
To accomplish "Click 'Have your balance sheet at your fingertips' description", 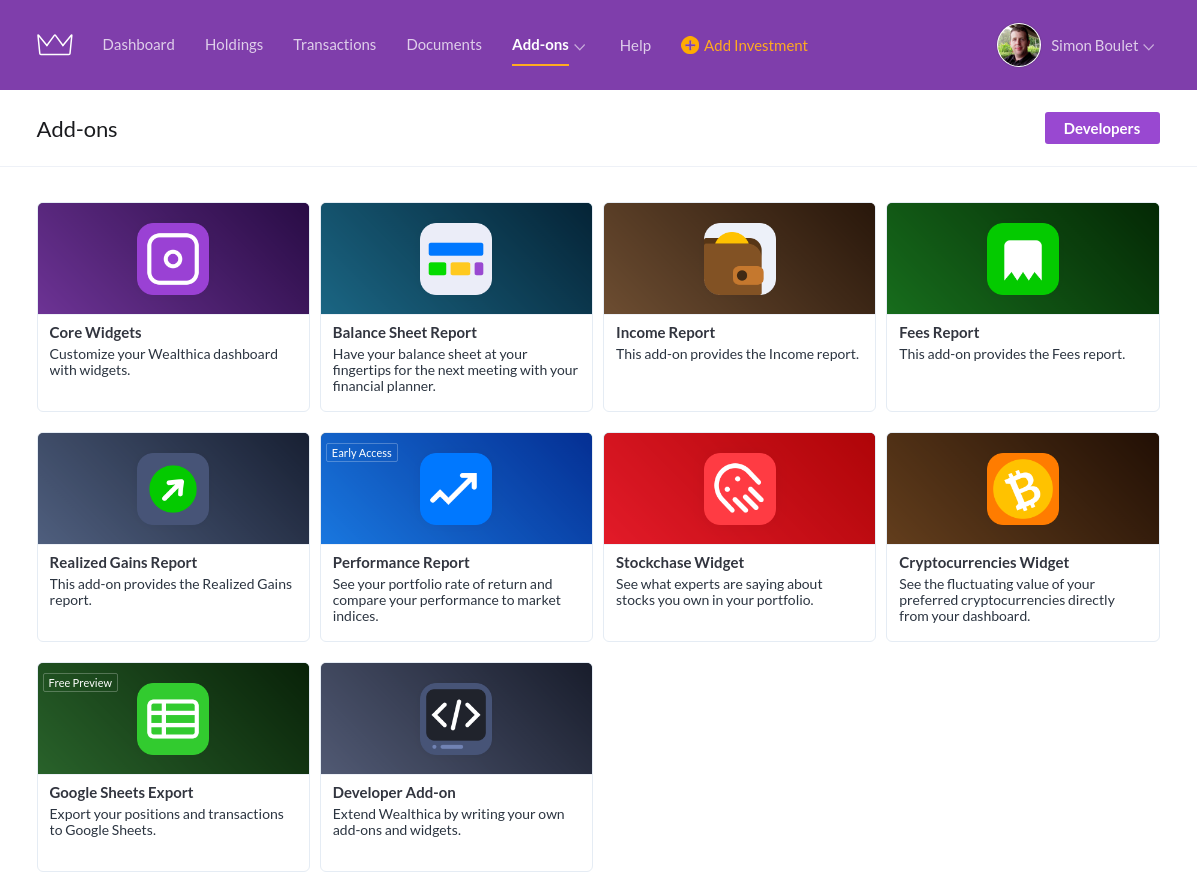I will 455,370.
